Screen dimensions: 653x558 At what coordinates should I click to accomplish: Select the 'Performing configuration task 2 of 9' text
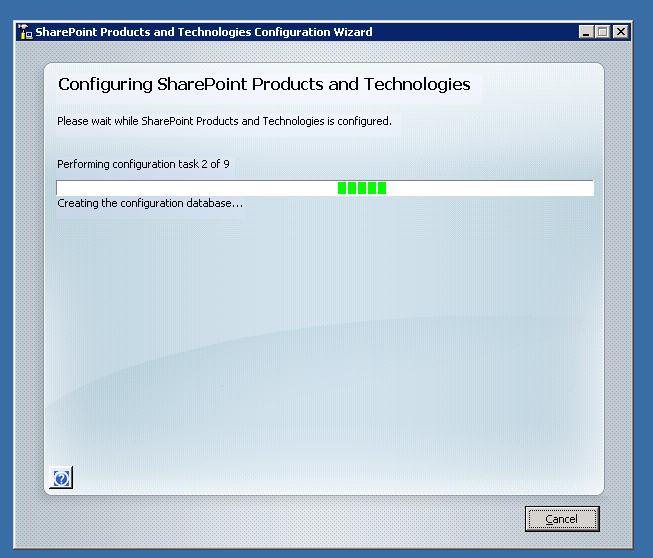click(143, 164)
